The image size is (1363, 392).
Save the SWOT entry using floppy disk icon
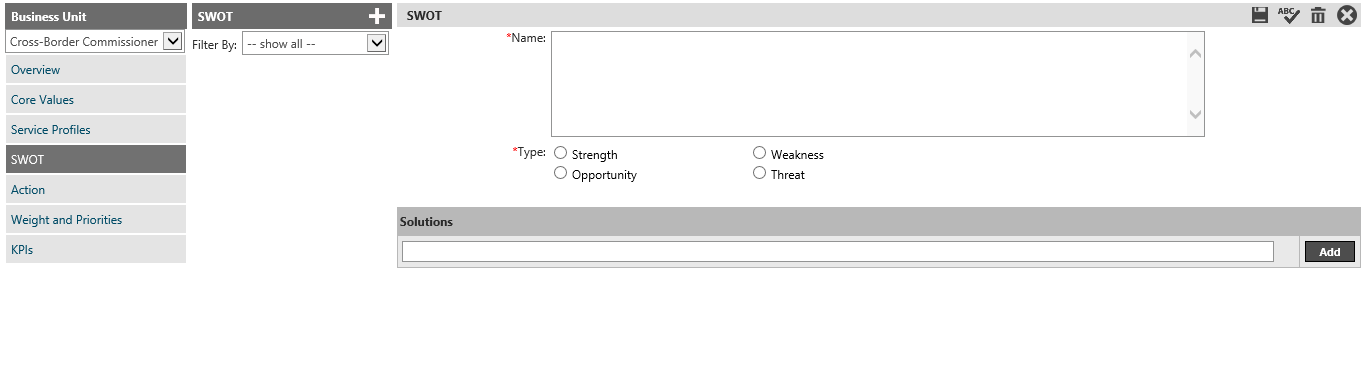pos(1260,15)
